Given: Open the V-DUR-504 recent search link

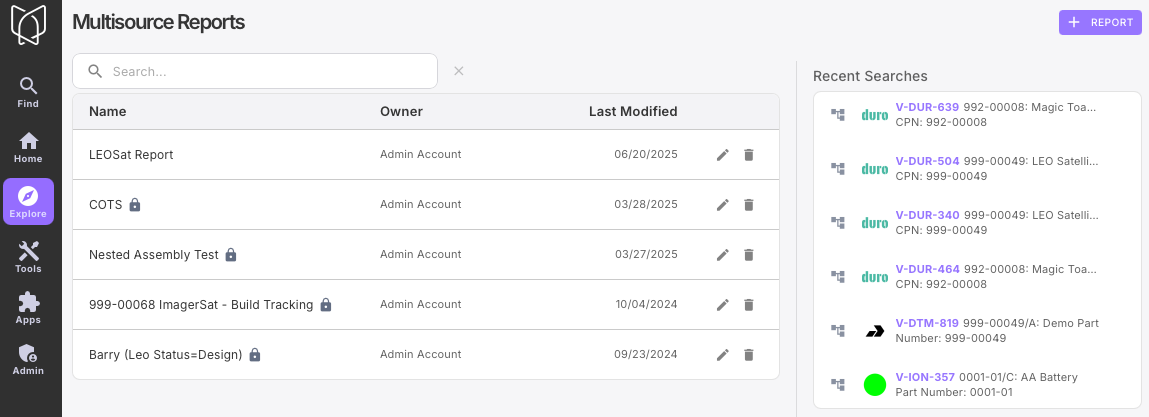Looking at the screenshot, I should [927, 161].
